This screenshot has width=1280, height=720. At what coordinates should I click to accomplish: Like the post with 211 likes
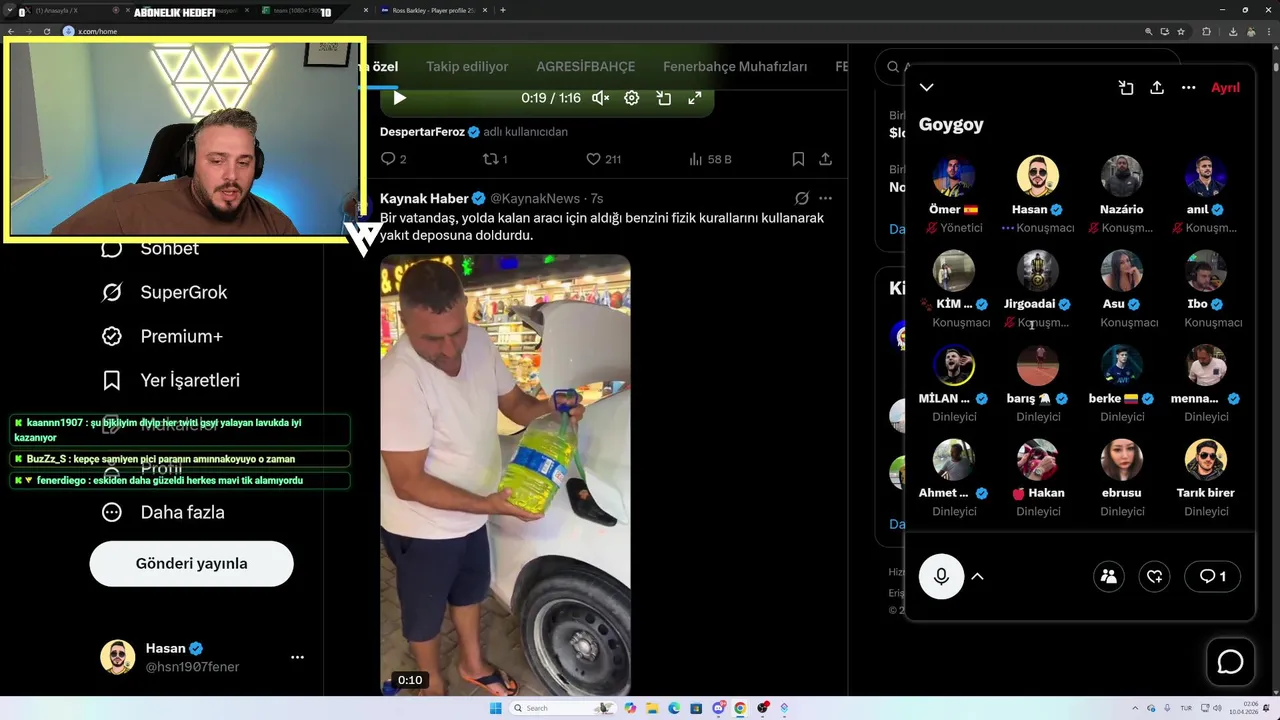[603, 159]
